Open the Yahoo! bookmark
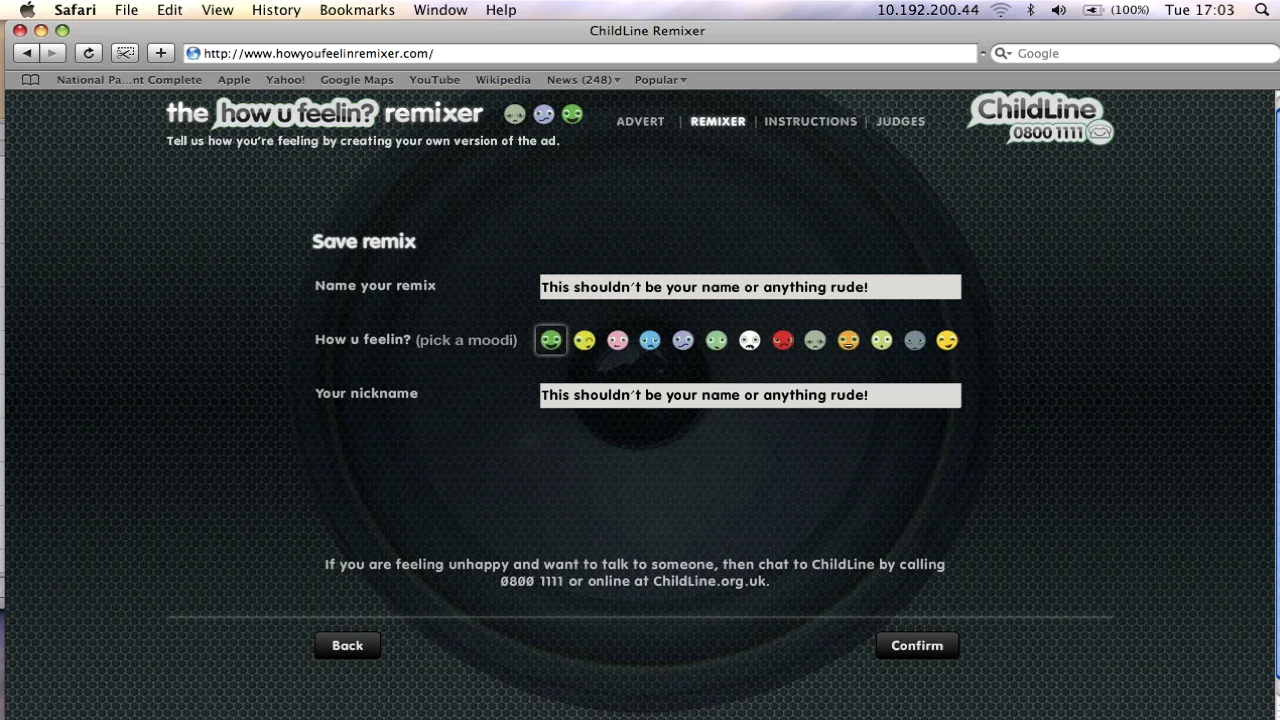1280x720 pixels. point(285,80)
